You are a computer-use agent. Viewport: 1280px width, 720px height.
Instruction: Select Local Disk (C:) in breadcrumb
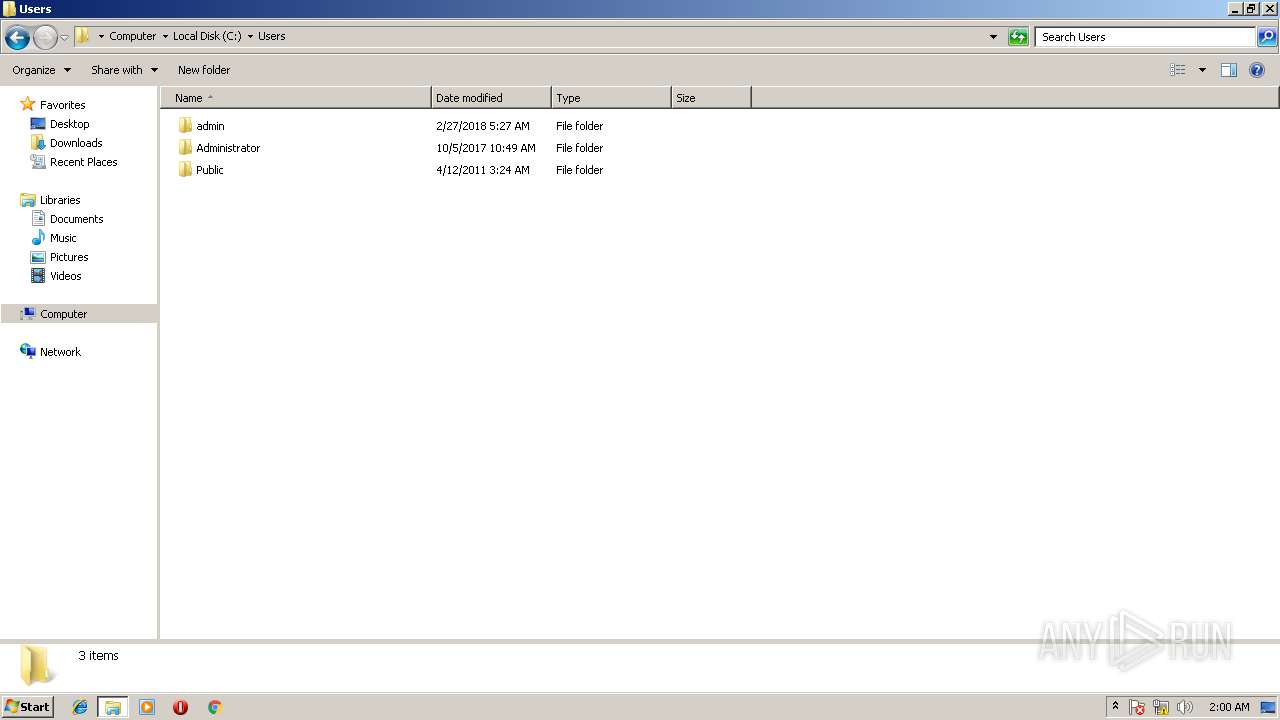[207, 36]
